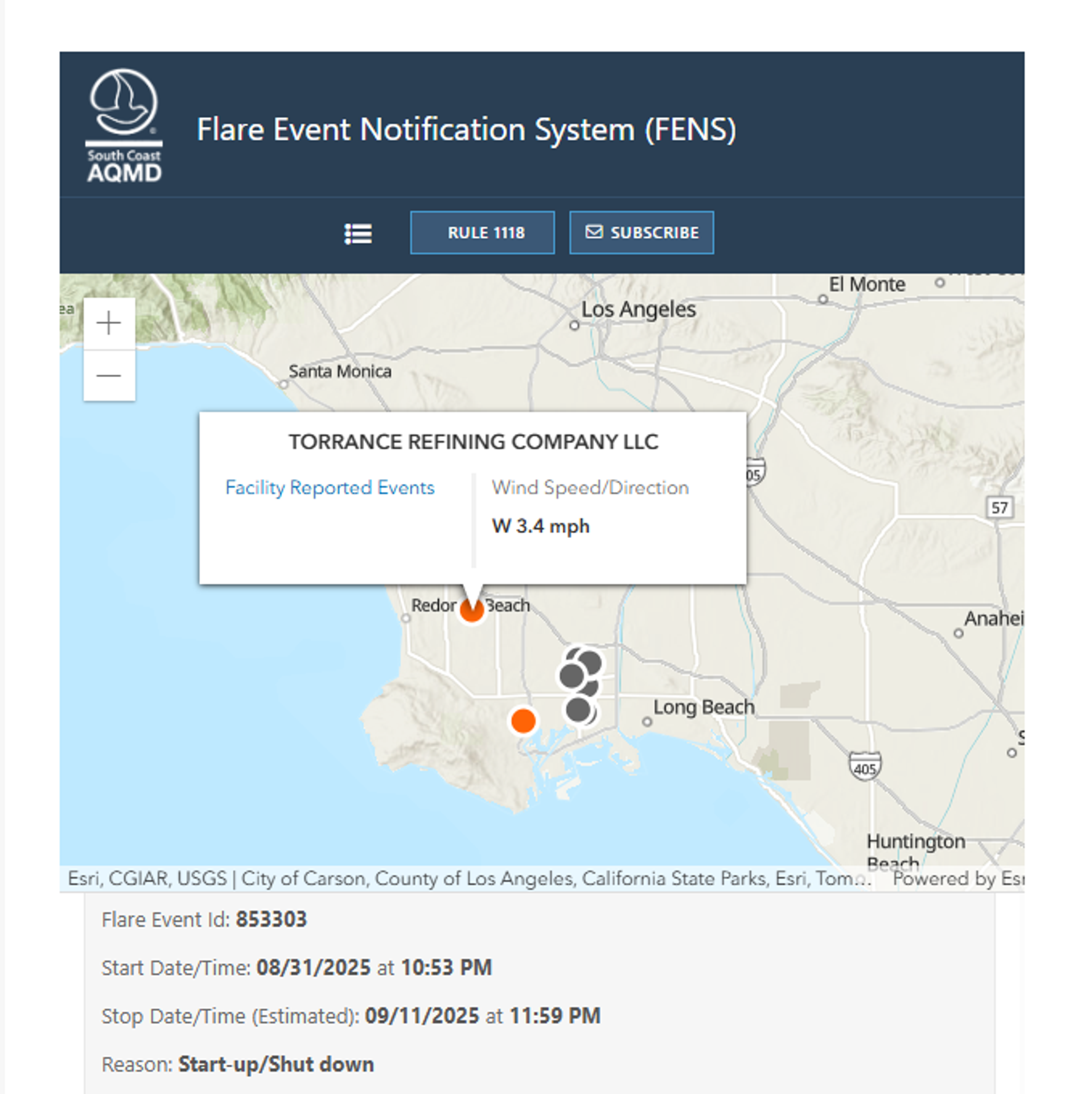Zoom out the map with minus
This screenshot has width=1092, height=1094.
(109, 375)
